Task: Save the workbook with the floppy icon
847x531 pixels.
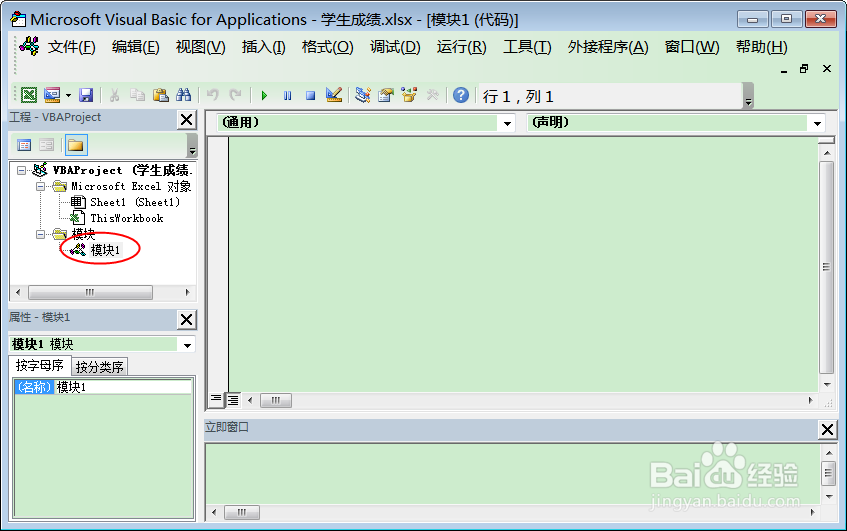Action: (86, 95)
